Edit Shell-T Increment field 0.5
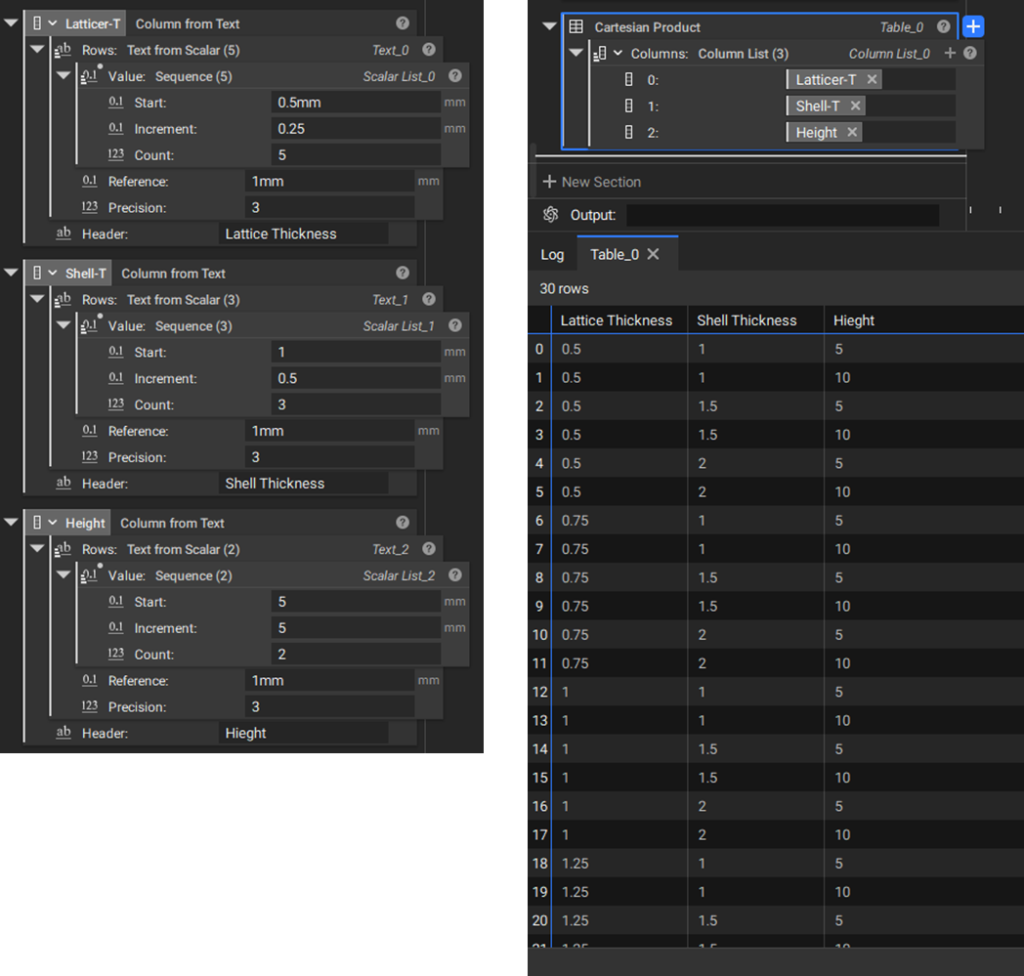The image size is (1024, 976). click(356, 378)
